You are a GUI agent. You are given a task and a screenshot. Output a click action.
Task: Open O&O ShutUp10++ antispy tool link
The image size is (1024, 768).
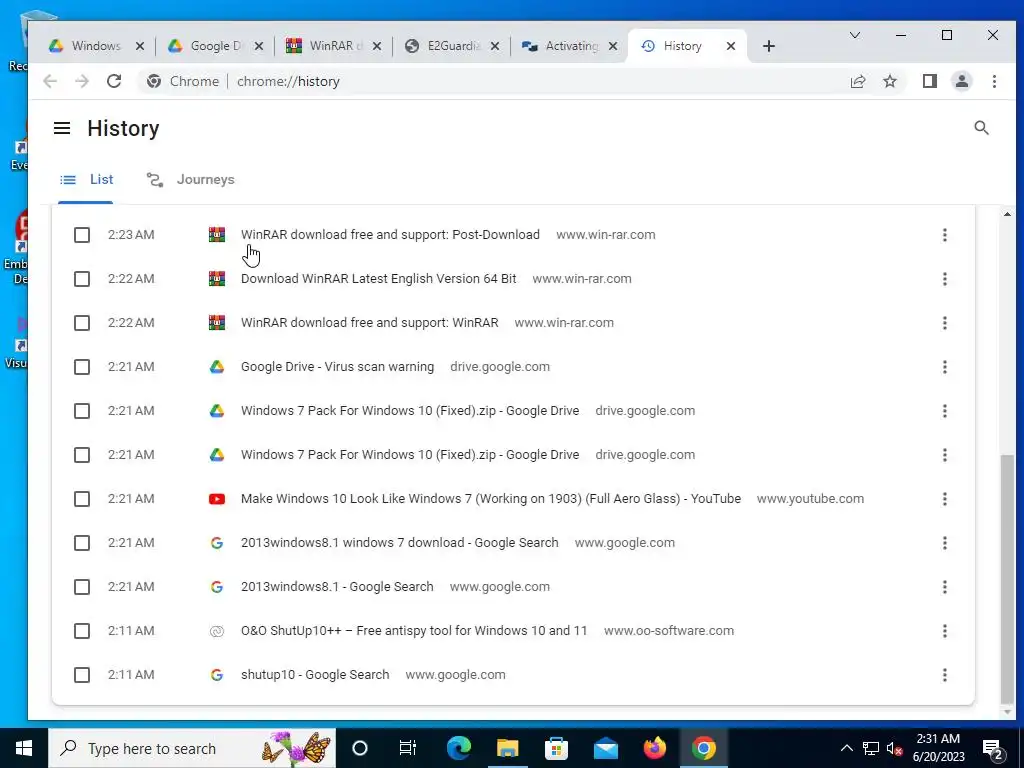[x=414, y=631]
